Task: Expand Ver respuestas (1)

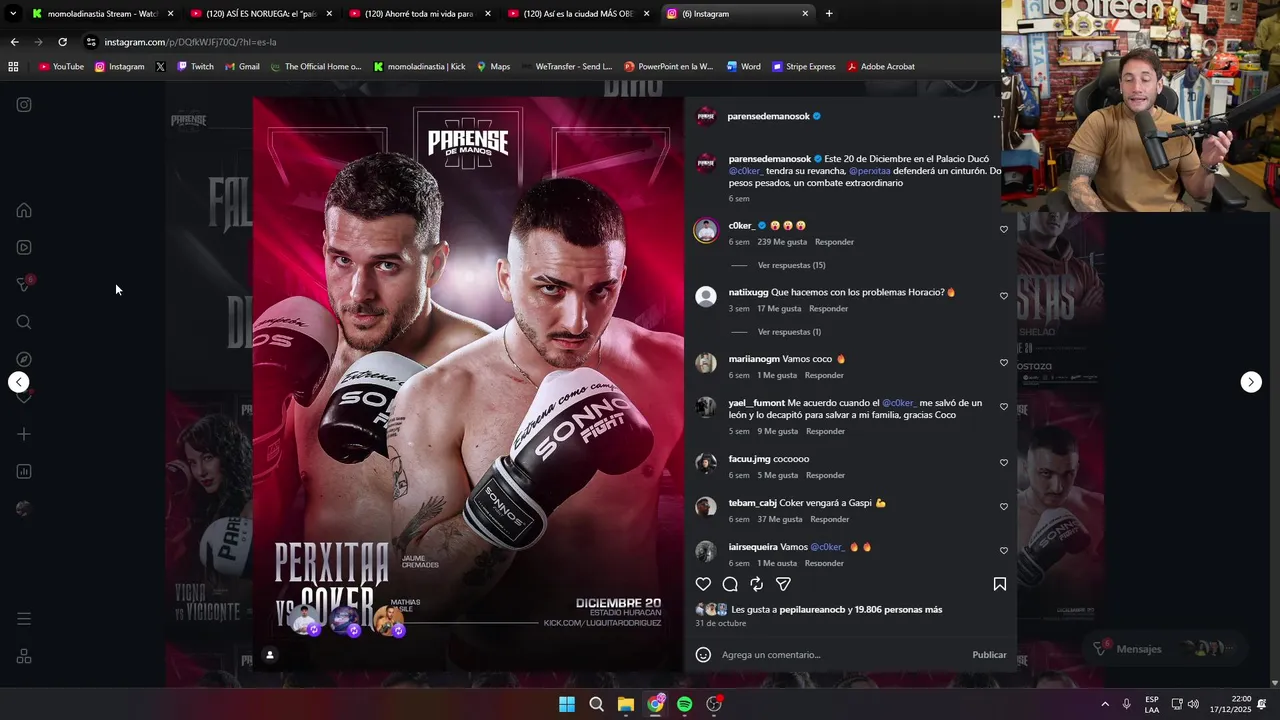Action: coord(789,332)
